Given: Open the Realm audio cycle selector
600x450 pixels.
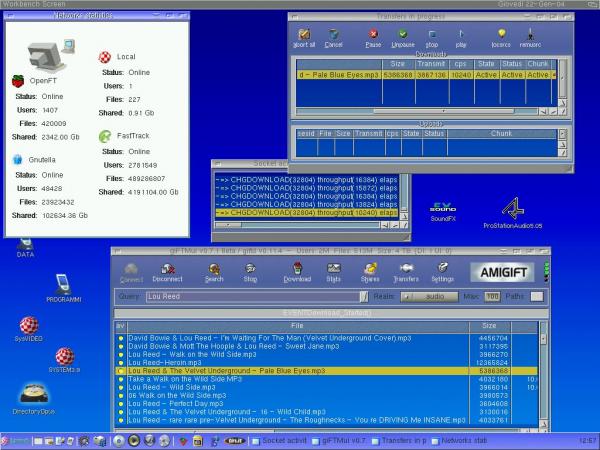Looking at the screenshot, I should (x=429, y=297).
